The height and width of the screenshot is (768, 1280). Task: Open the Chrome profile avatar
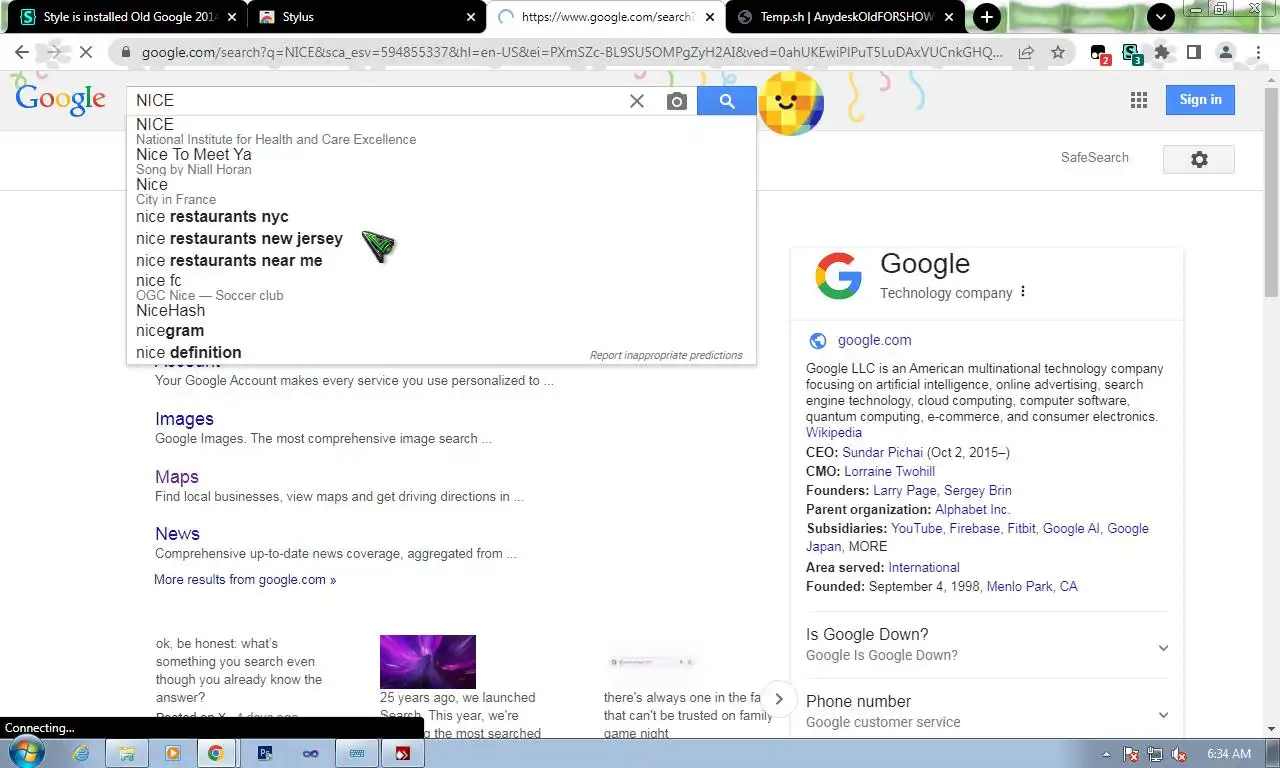(x=1226, y=52)
